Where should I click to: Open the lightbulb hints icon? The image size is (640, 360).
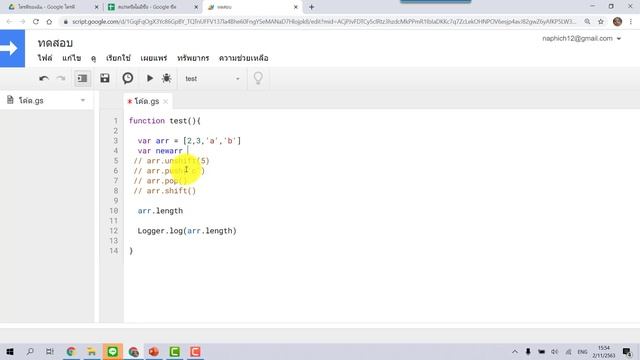tap(258, 78)
